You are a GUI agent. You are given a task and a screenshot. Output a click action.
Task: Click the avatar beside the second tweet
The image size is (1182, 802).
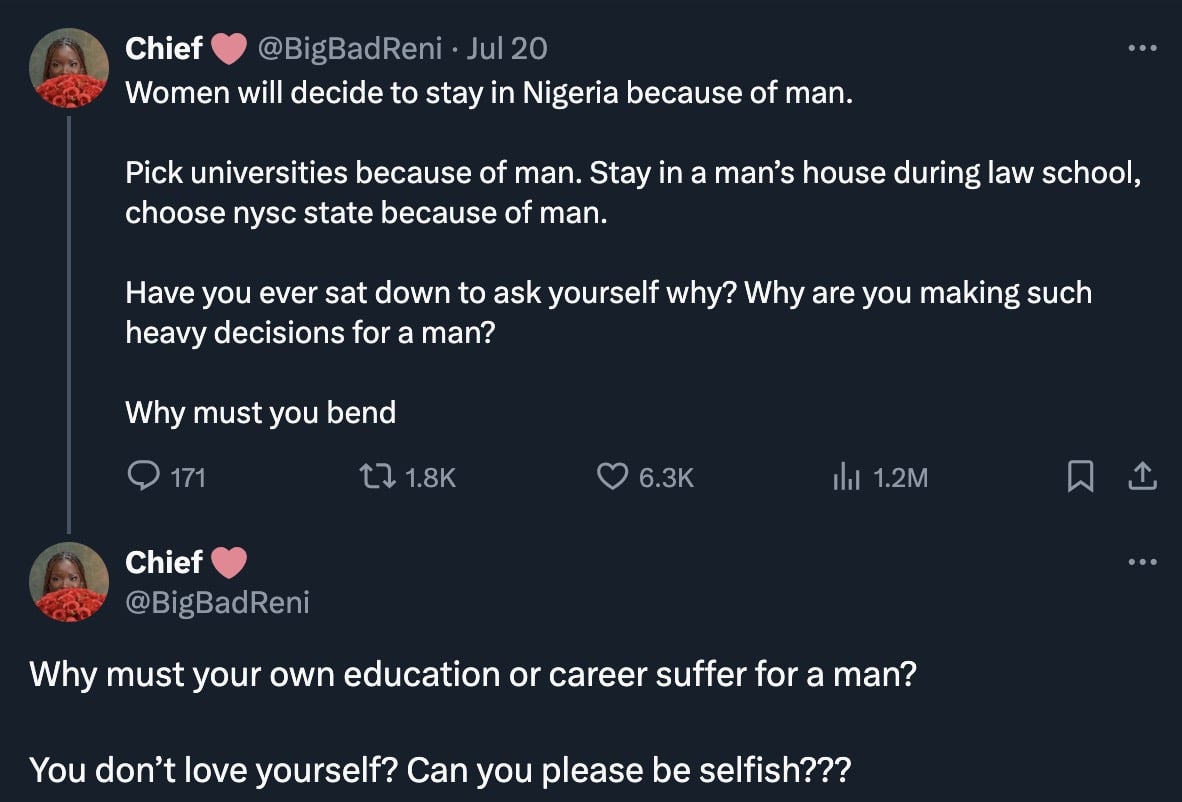click(69, 582)
